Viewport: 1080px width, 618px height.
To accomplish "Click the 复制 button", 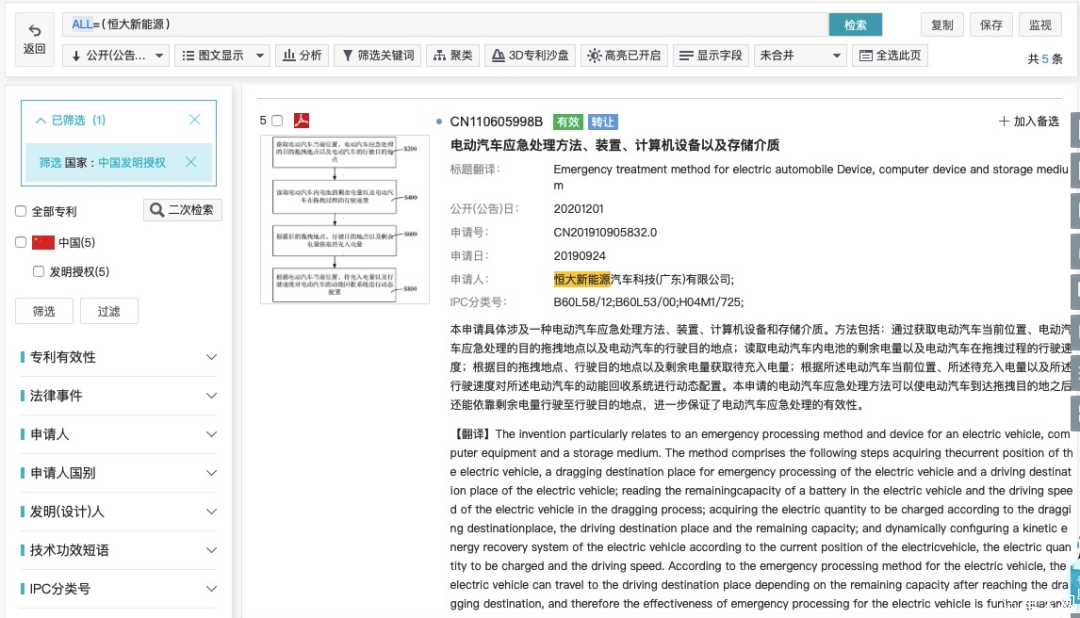I will pyautogui.click(x=942, y=25).
